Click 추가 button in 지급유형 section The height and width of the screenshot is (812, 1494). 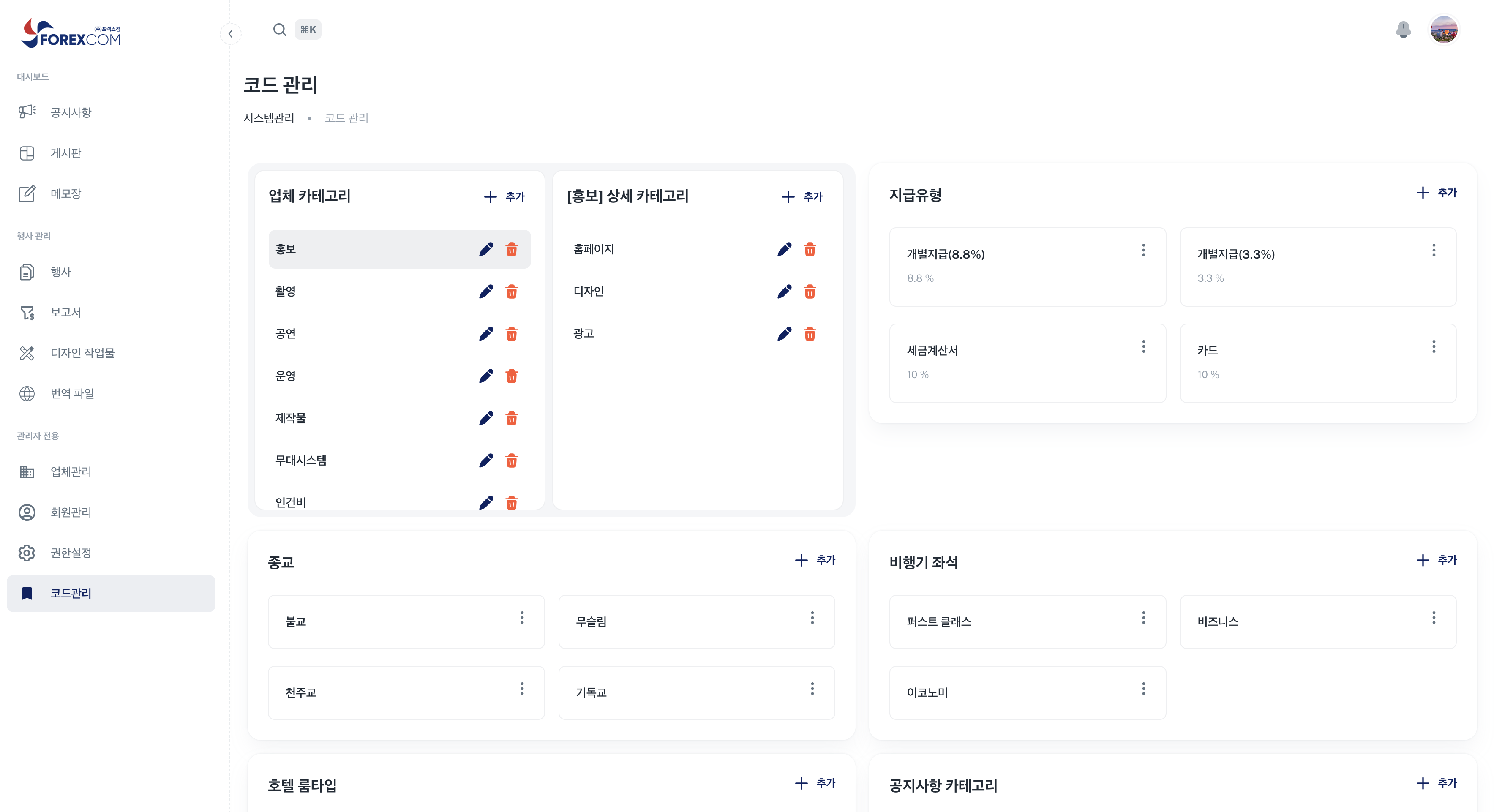(x=1437, y=193)
